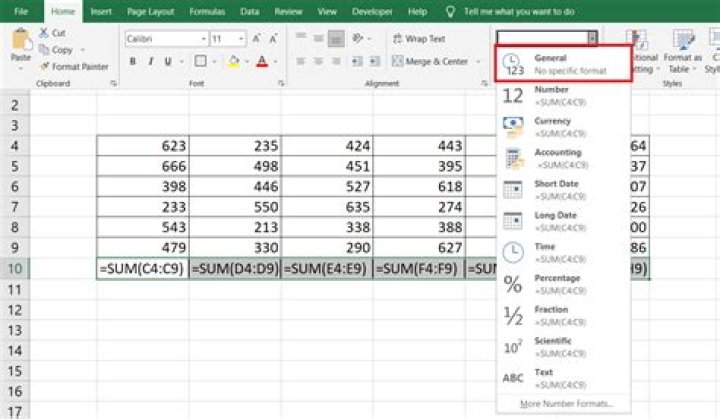Open More Number Formats link
Viewport: 720px width, 419px height.
pyautogui.click(x=566, y=404)
